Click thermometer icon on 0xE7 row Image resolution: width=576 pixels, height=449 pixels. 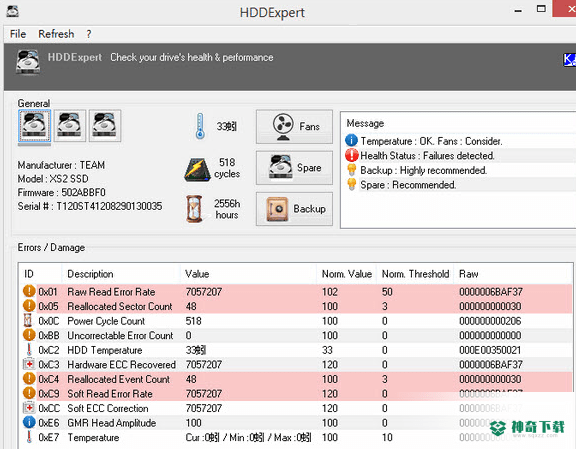coord(29,437)
